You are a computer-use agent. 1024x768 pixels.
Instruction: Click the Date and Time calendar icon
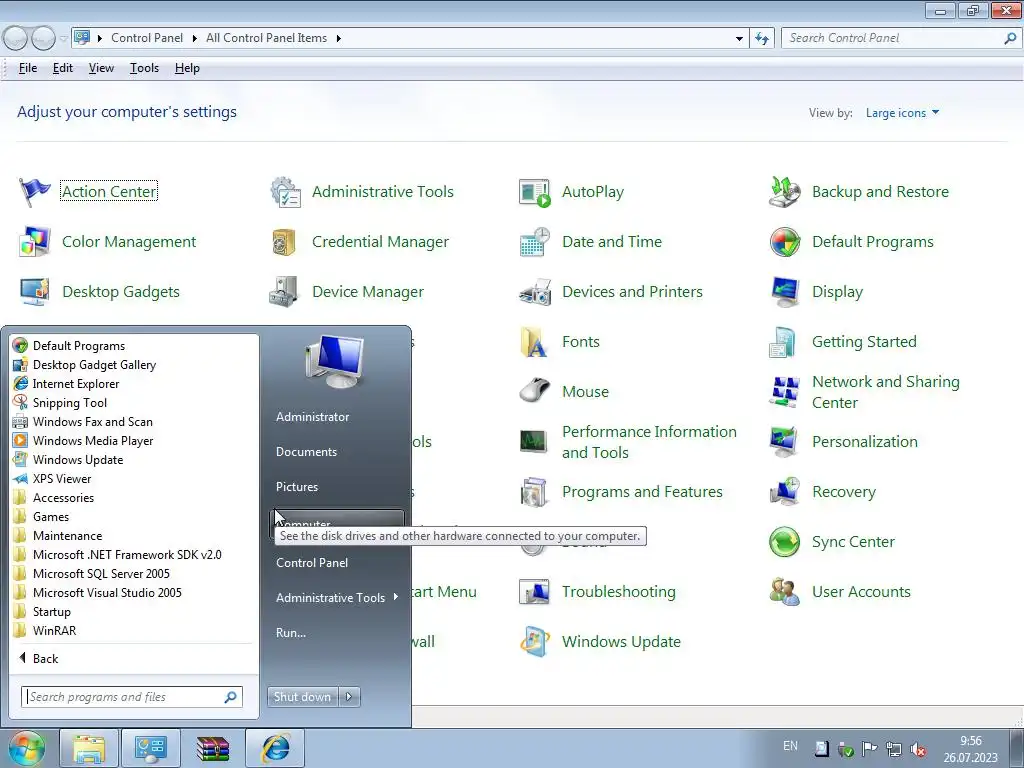click(535, 242)
